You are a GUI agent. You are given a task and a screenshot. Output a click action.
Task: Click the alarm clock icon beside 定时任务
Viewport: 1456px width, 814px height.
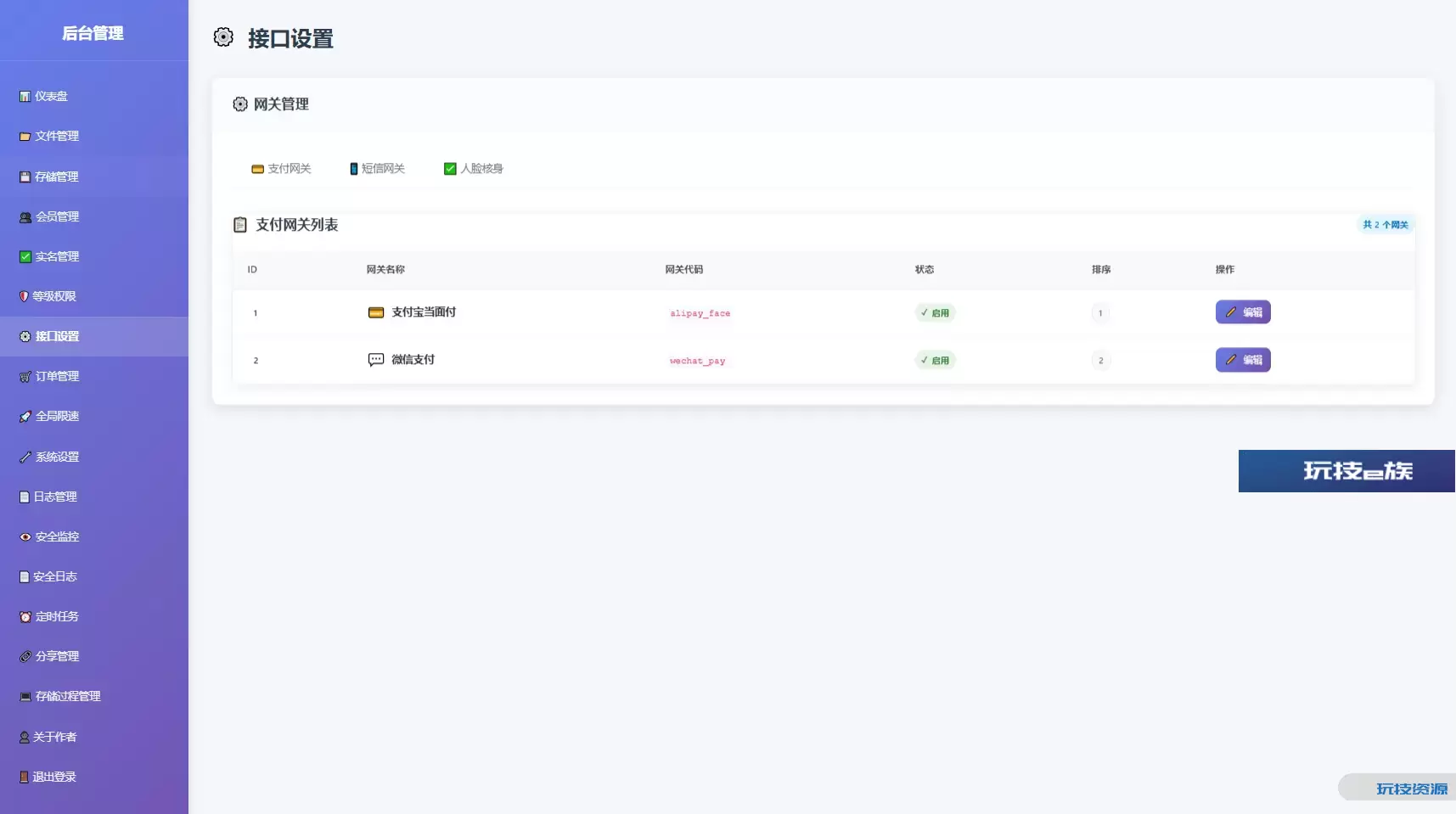pyautogui.click(x=25, y=617)
